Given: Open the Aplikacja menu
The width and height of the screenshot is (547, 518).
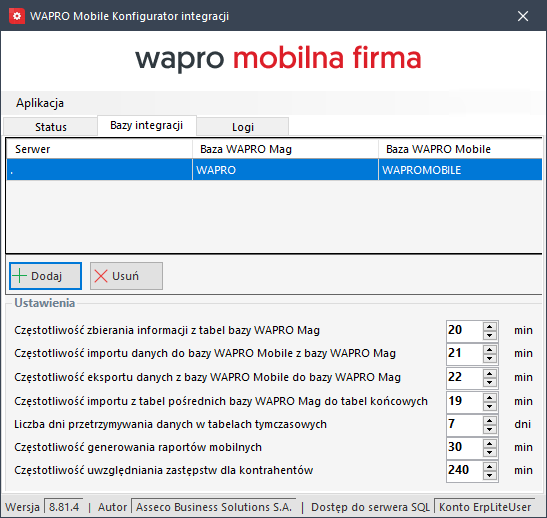Looking at the screenshot, I should click(40, 103).
